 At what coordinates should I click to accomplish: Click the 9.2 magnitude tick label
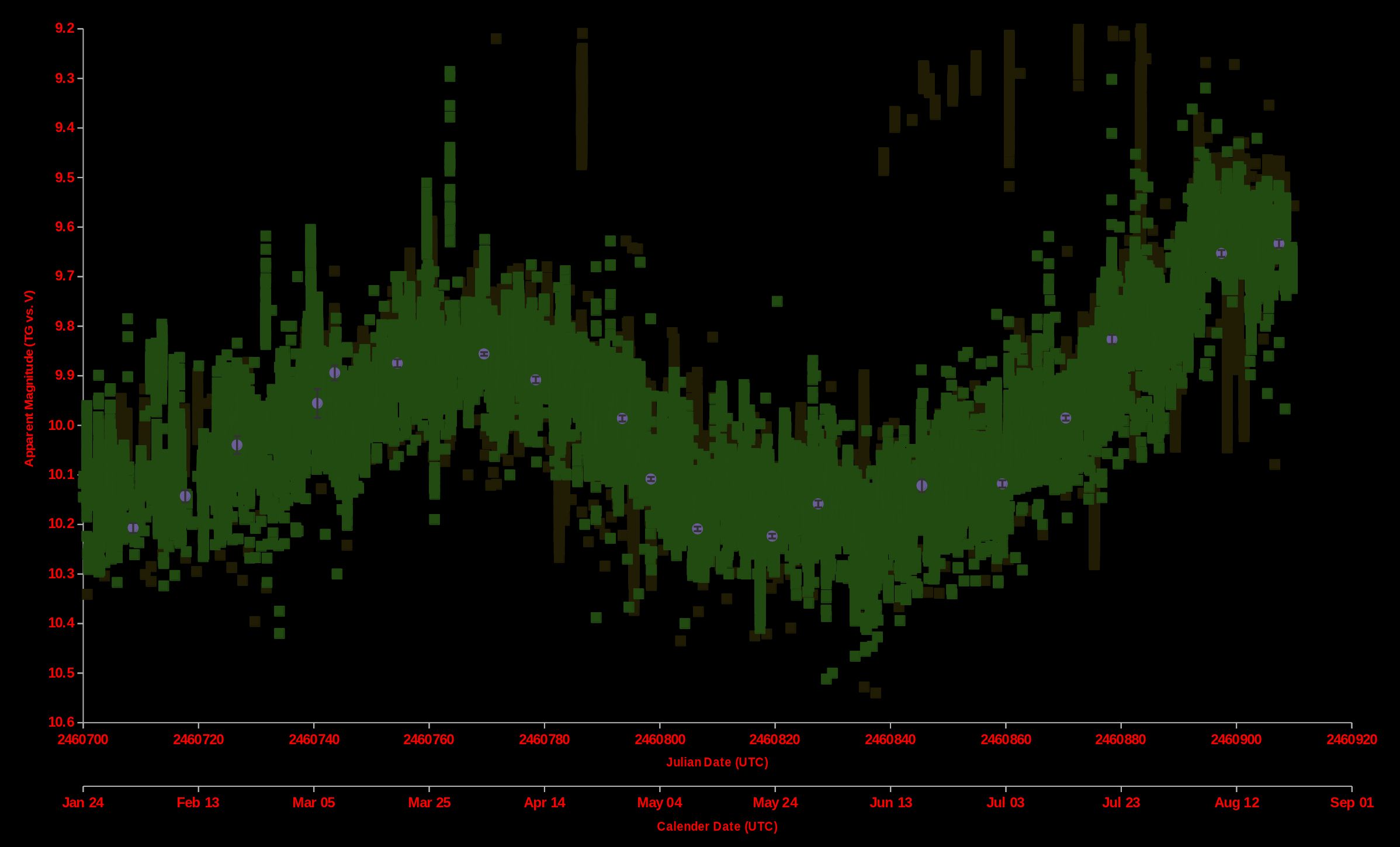tap(65, 28)
